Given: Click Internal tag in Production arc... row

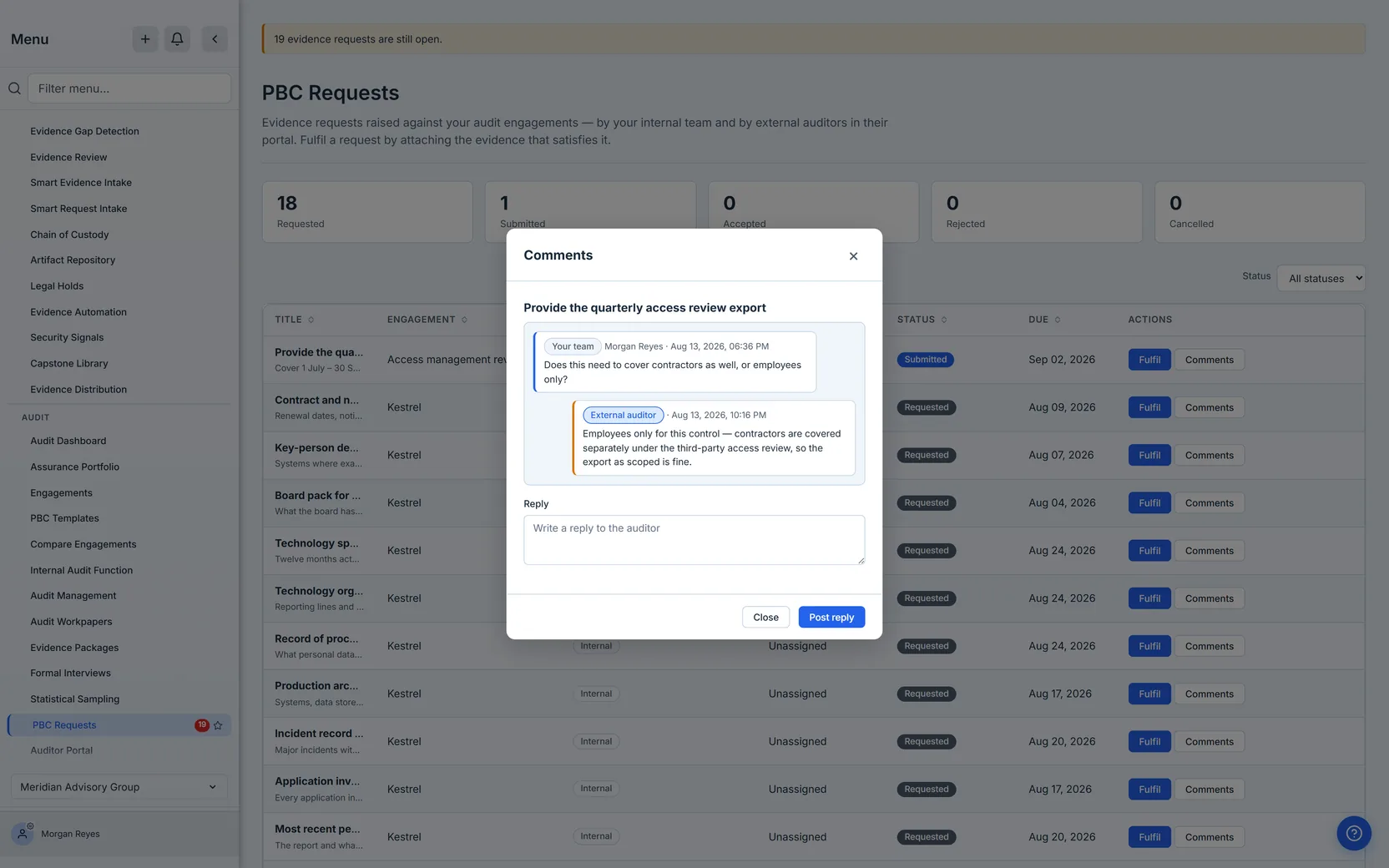Looking at the screenshot, I should (596, 694).
